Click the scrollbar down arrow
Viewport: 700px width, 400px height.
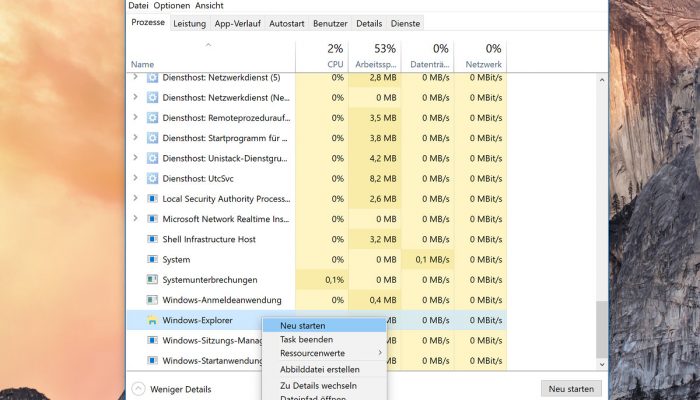[602, 364]
